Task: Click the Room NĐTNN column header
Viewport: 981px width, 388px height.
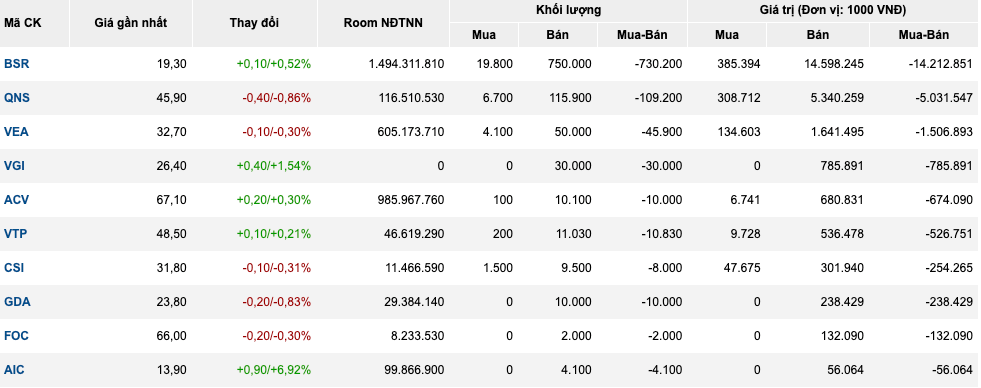Action: tap(383, 23)
